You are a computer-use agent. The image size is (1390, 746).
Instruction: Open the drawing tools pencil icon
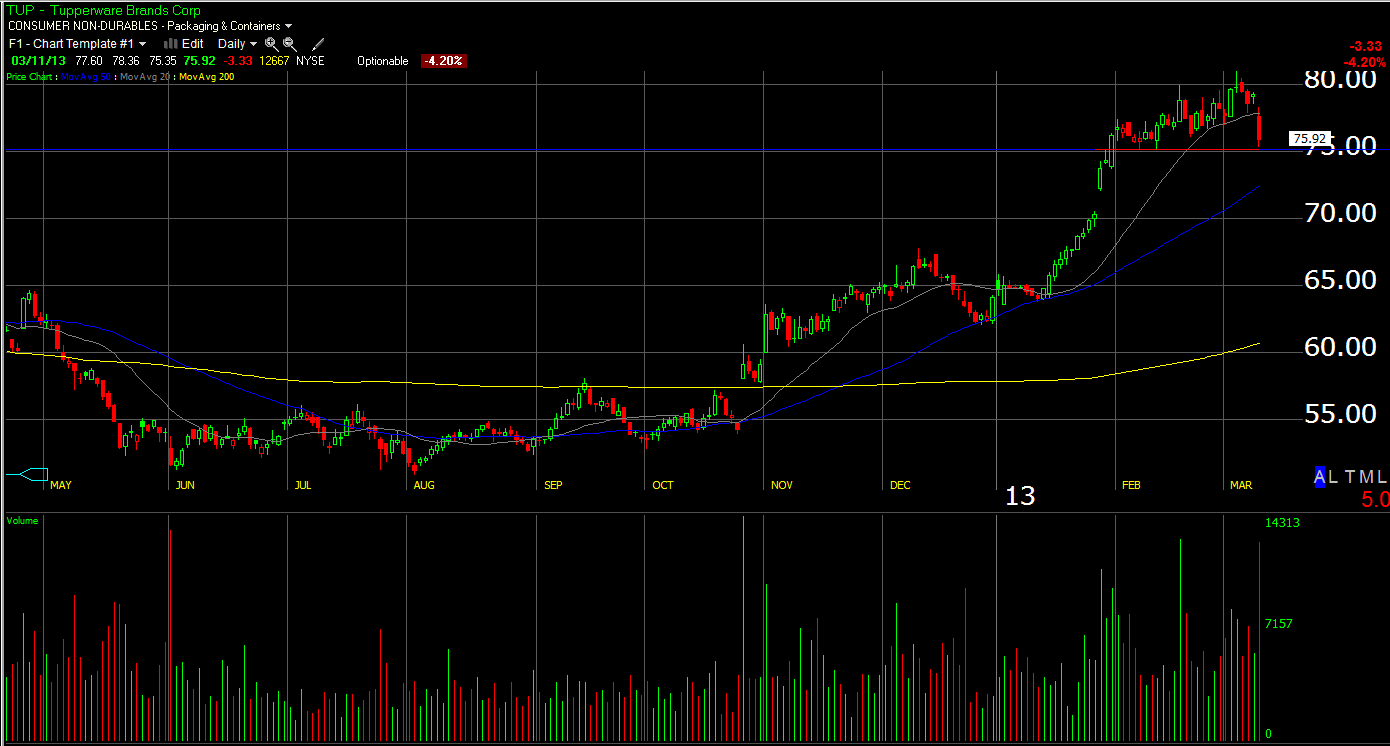pyautogui.click(x=319, y=44)
